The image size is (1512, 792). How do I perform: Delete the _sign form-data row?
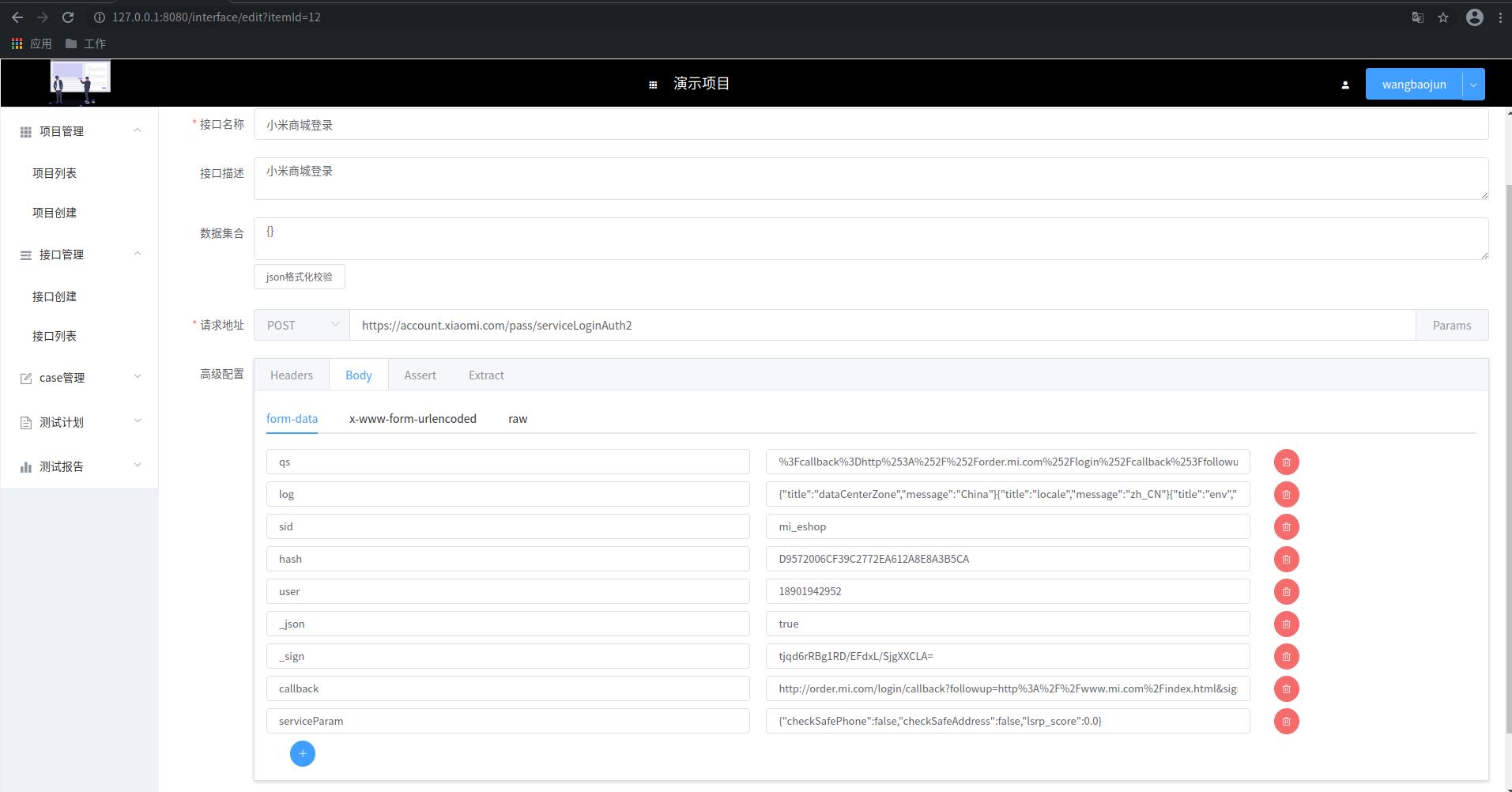[x=1286, y=656]
